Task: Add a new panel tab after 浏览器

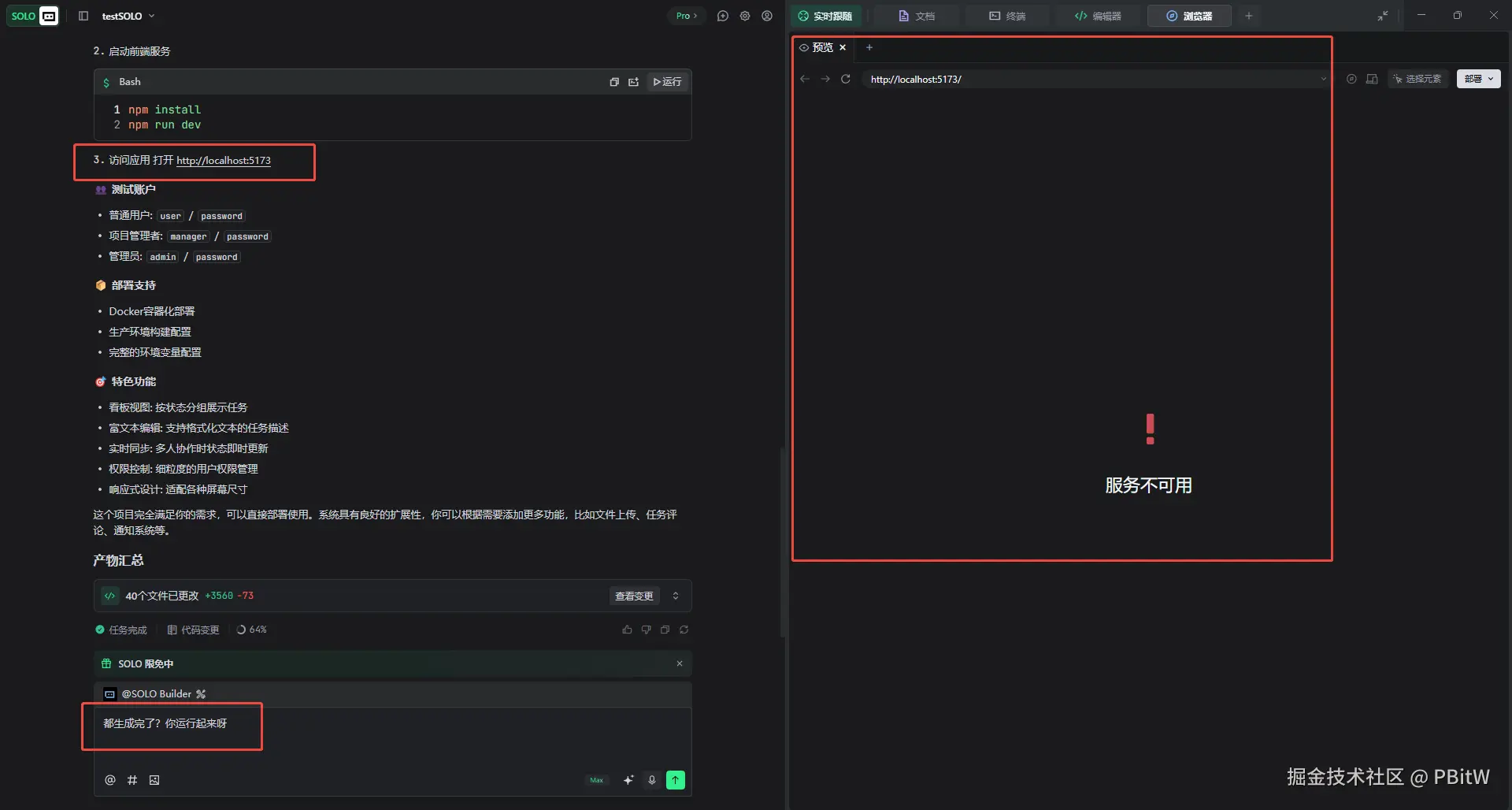Action: coord(1249,16)
